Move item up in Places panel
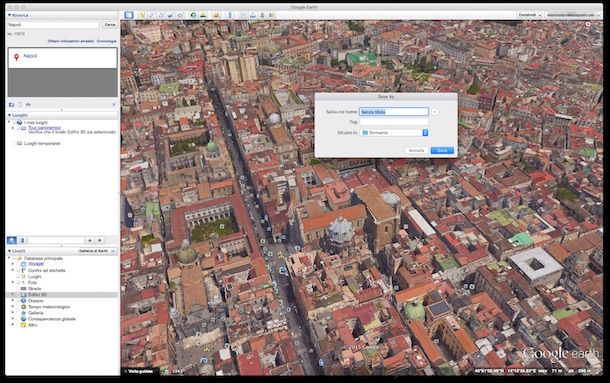 pyautogui.click(x=90, y=240)
